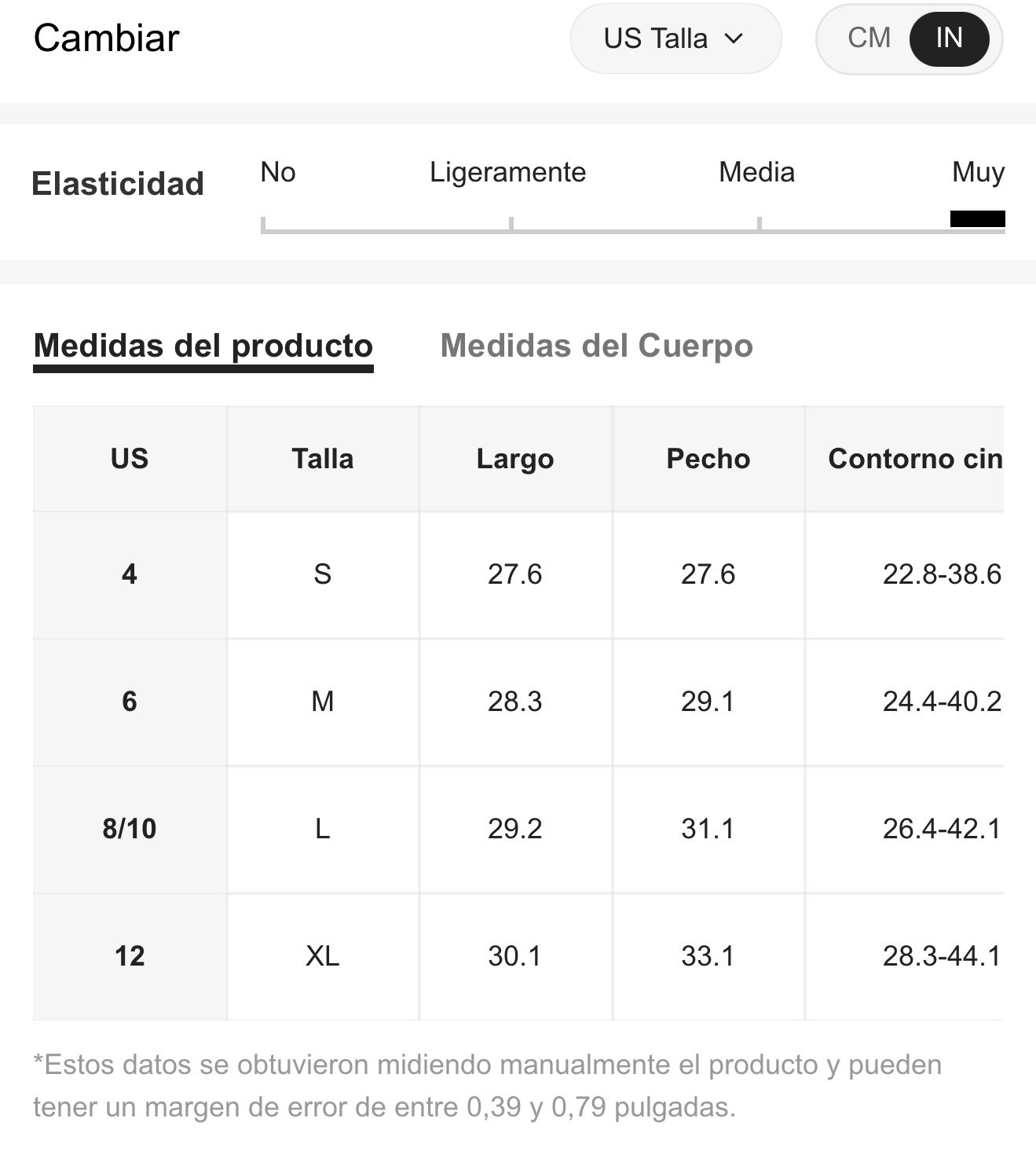
Task: Click the Largo column header
Action: point(515,459)
